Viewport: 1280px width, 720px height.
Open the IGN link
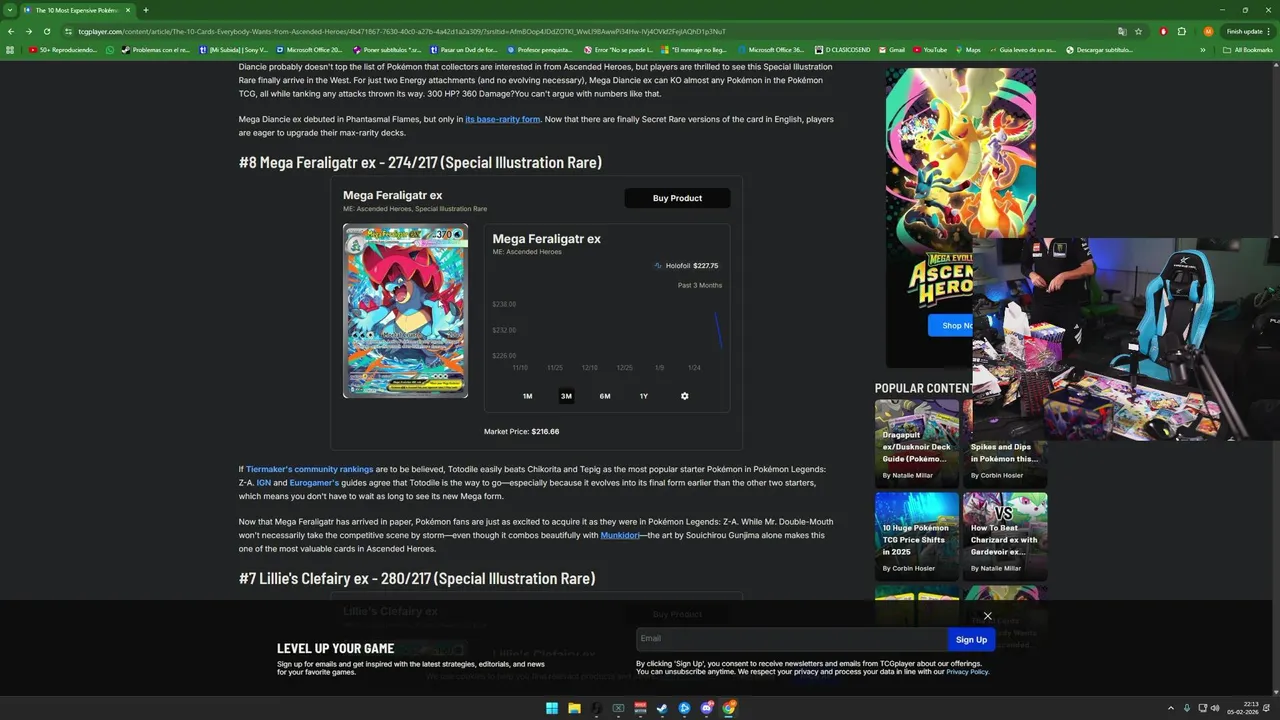[263, 483]
